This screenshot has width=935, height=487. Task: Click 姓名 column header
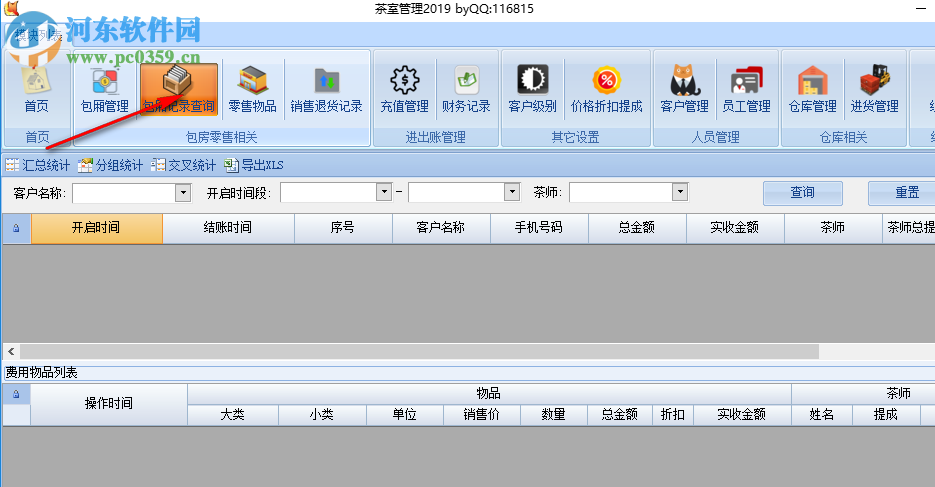pos(822,415)
